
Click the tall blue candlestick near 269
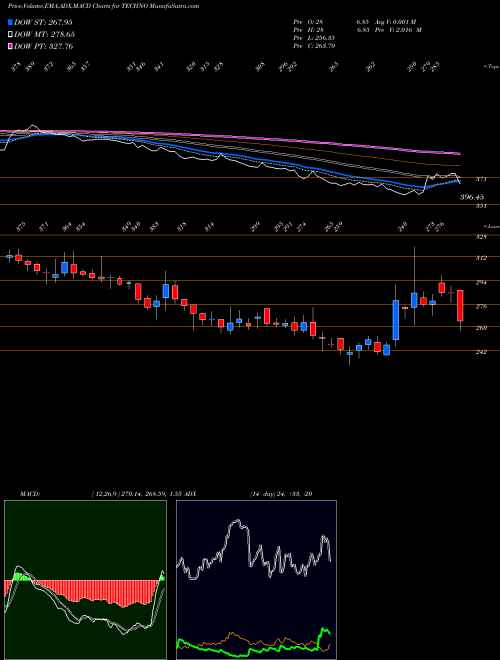[x=396, y=320]
